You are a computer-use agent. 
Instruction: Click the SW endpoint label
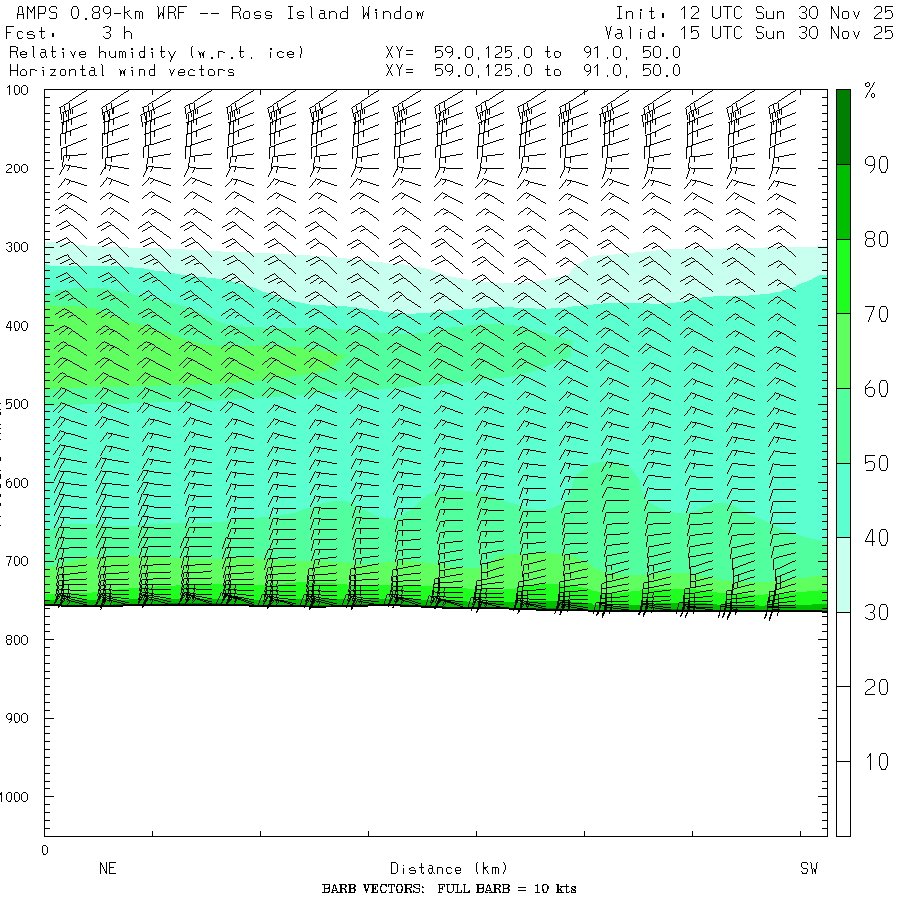click(809, 869)
